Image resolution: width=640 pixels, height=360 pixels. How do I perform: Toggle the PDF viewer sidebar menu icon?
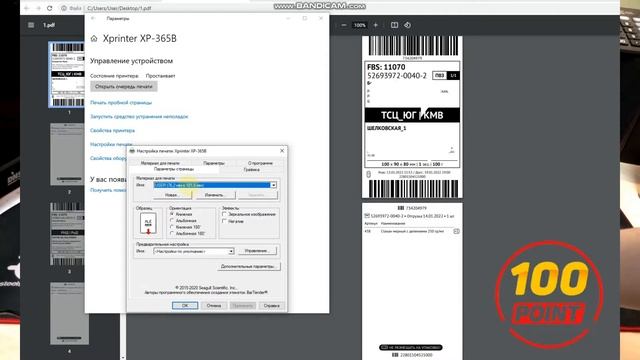coord(31,25)
